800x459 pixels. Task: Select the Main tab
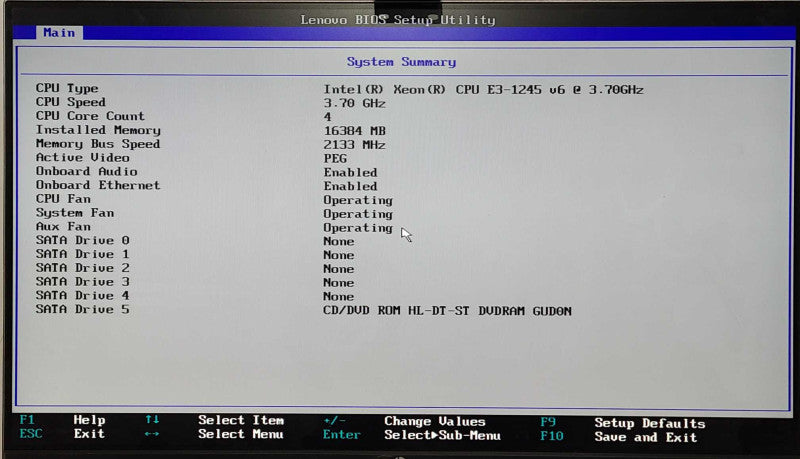click(59, 33)
